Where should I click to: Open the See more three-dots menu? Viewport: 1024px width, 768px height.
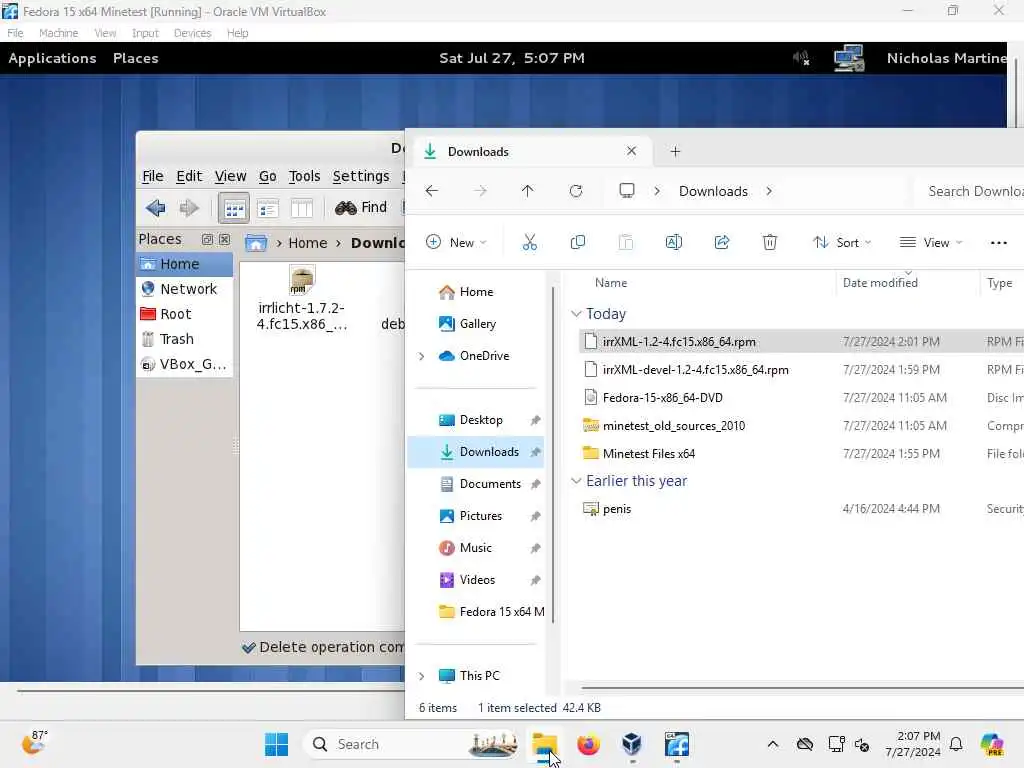click(999, 242)
